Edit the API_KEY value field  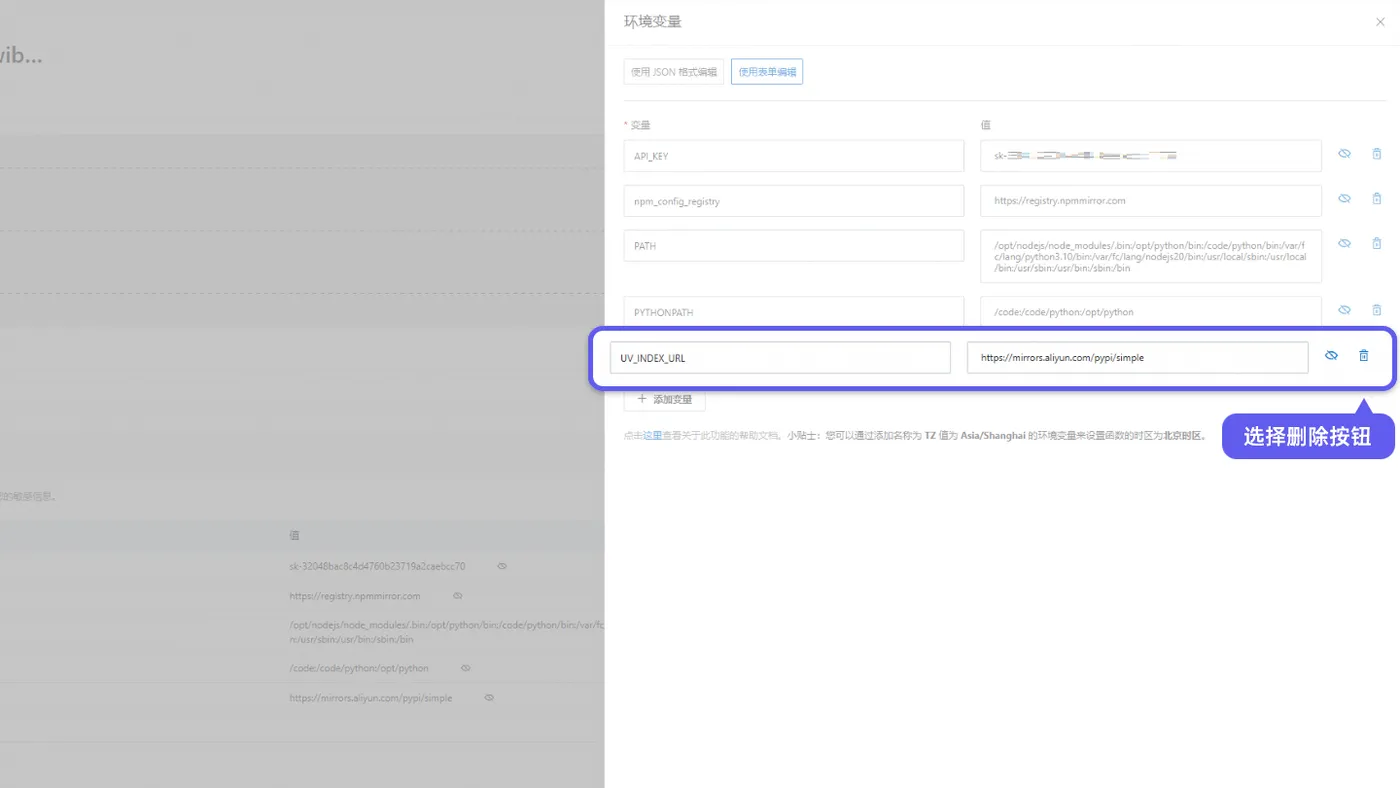point(1151,156)
